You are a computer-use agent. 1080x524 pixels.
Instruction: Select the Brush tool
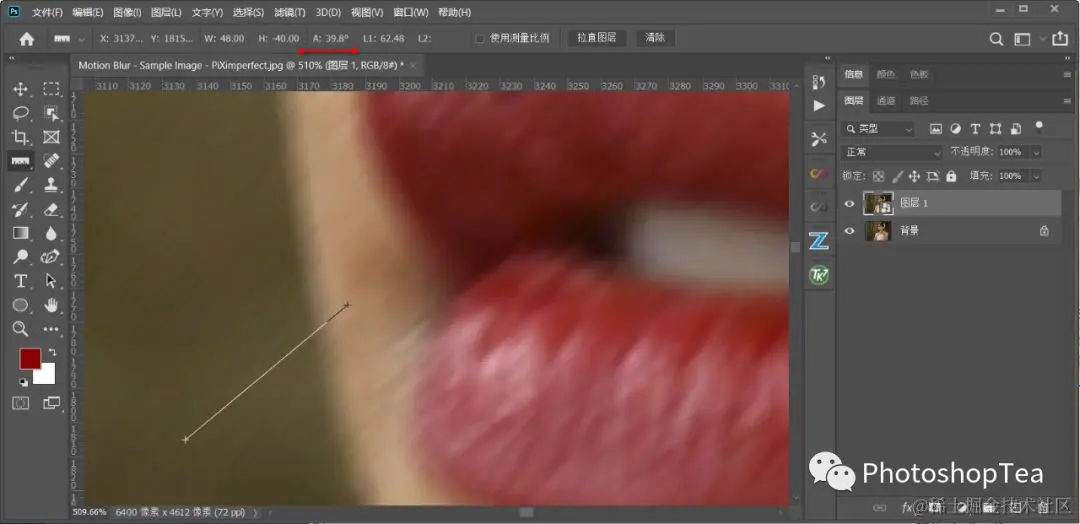pyautogui.click(x=21, y=185)
